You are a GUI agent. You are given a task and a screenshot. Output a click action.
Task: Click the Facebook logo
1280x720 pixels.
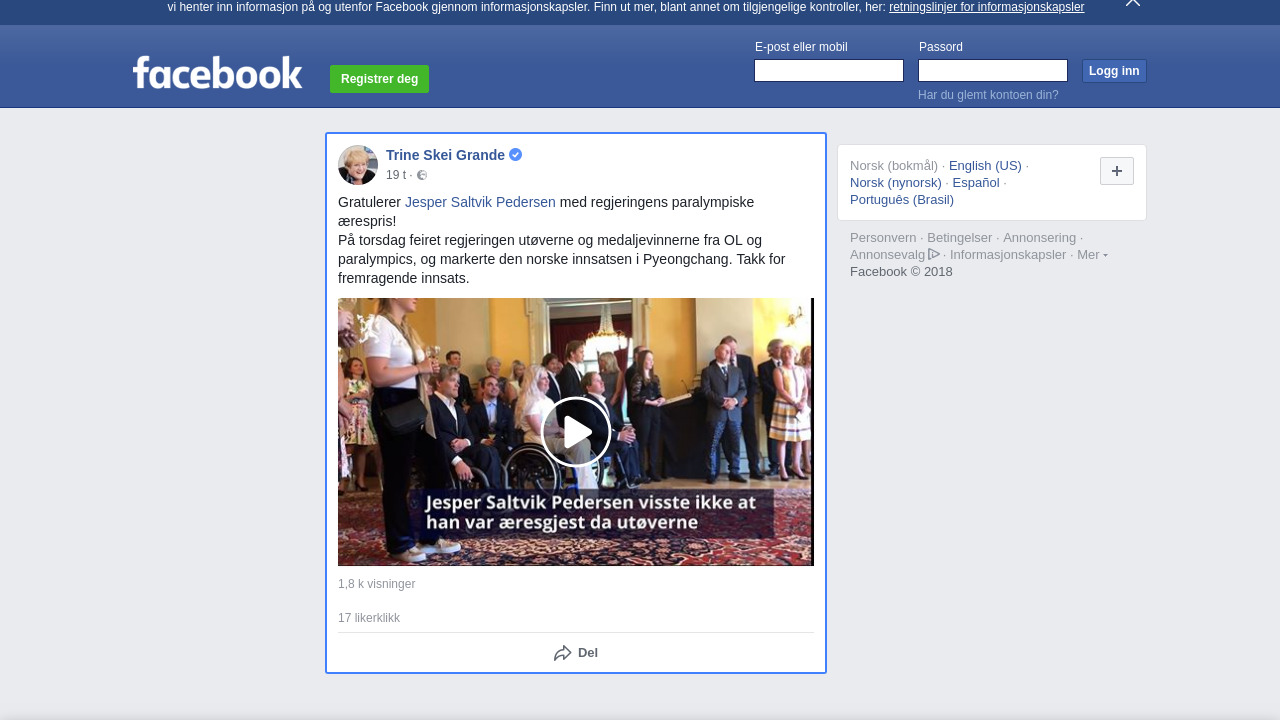coord(217,72)
